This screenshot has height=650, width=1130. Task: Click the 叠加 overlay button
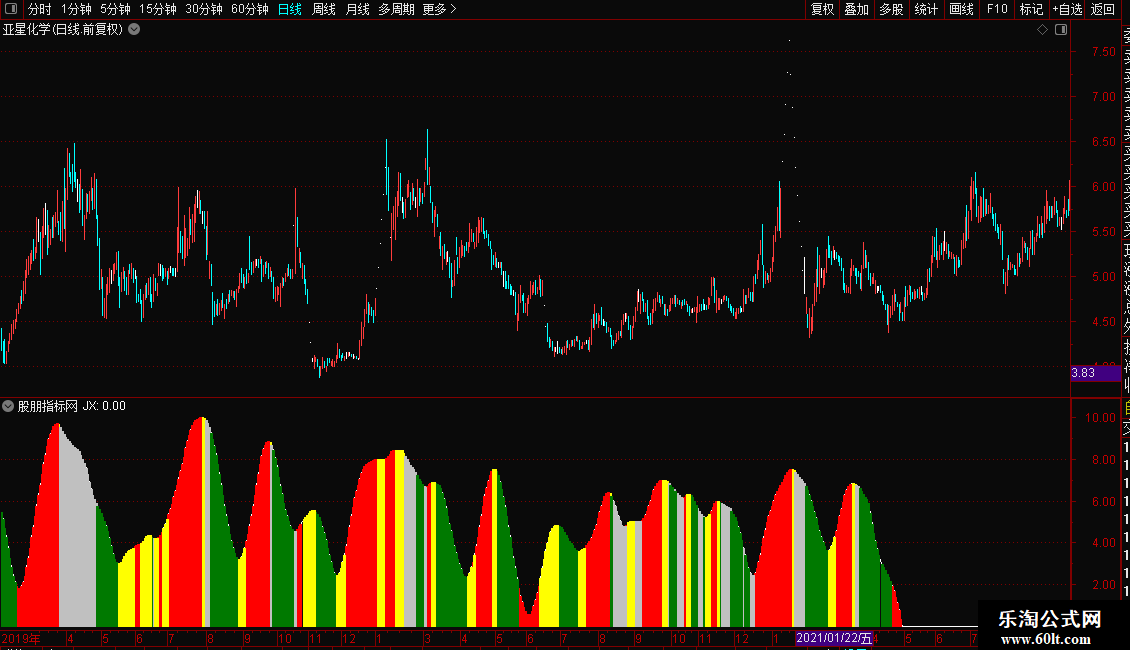[x=857, y=9]
